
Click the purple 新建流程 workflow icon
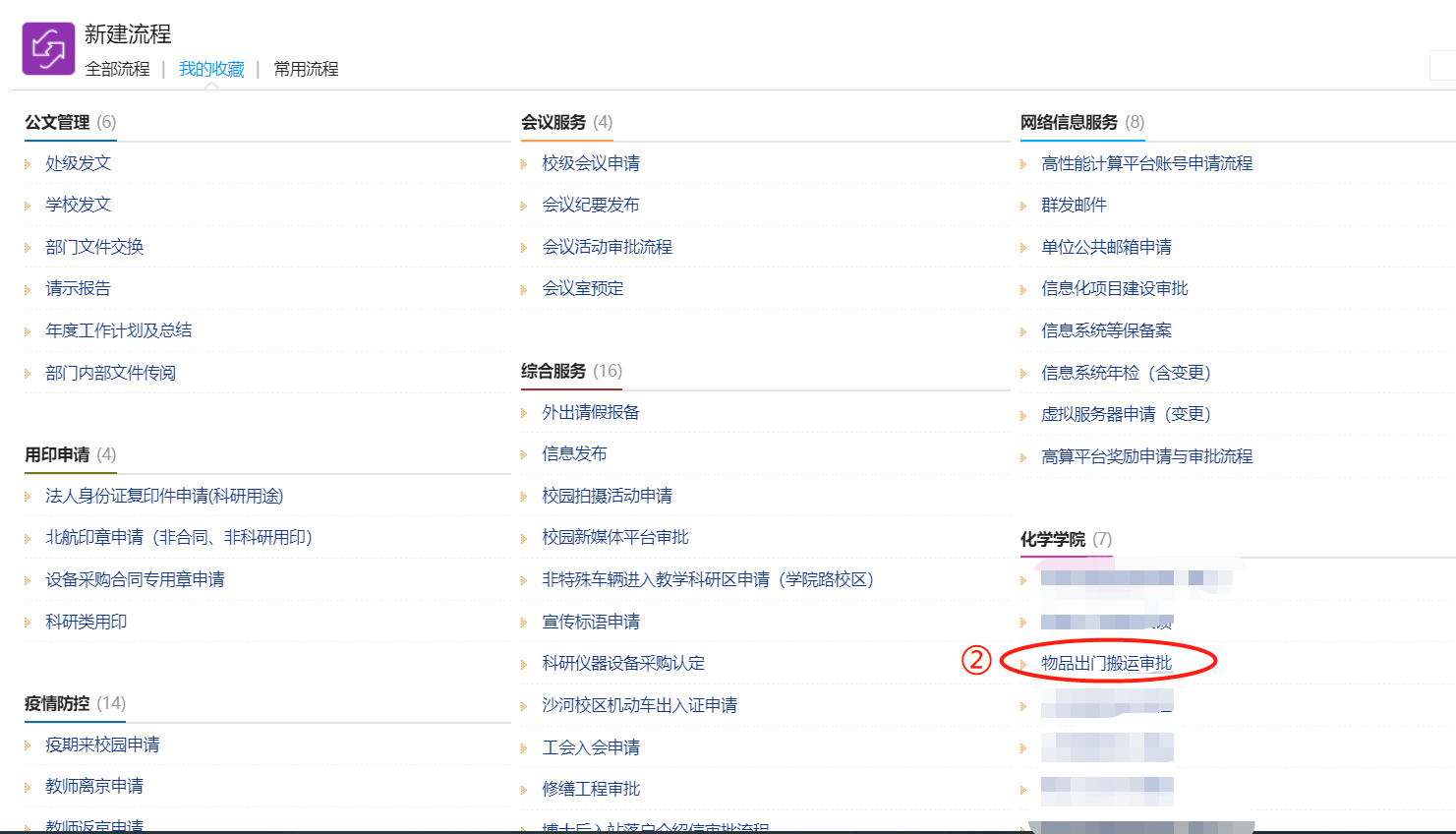48,49
